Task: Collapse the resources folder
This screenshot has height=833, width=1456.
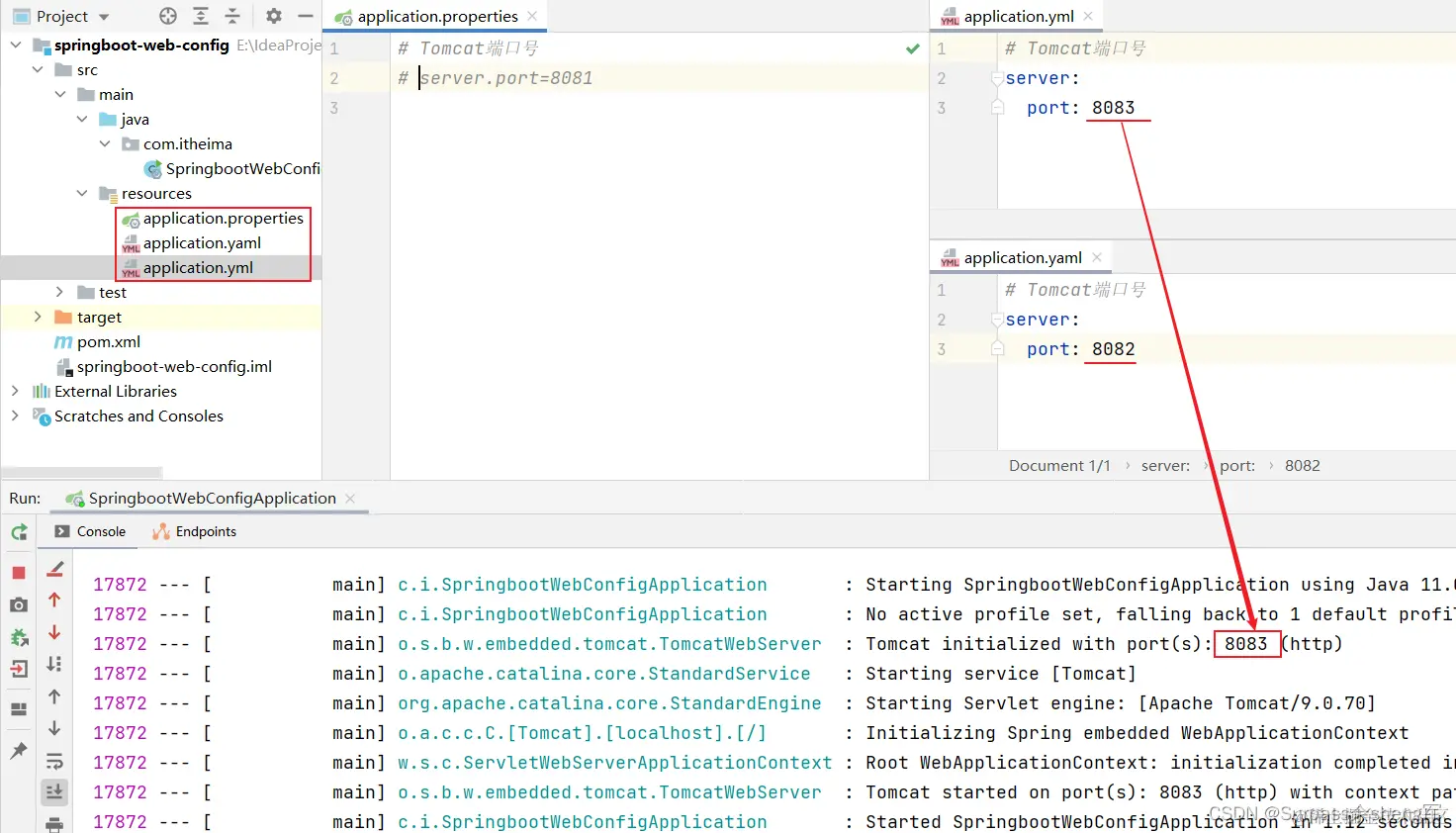Action: [x=82, y=193]
